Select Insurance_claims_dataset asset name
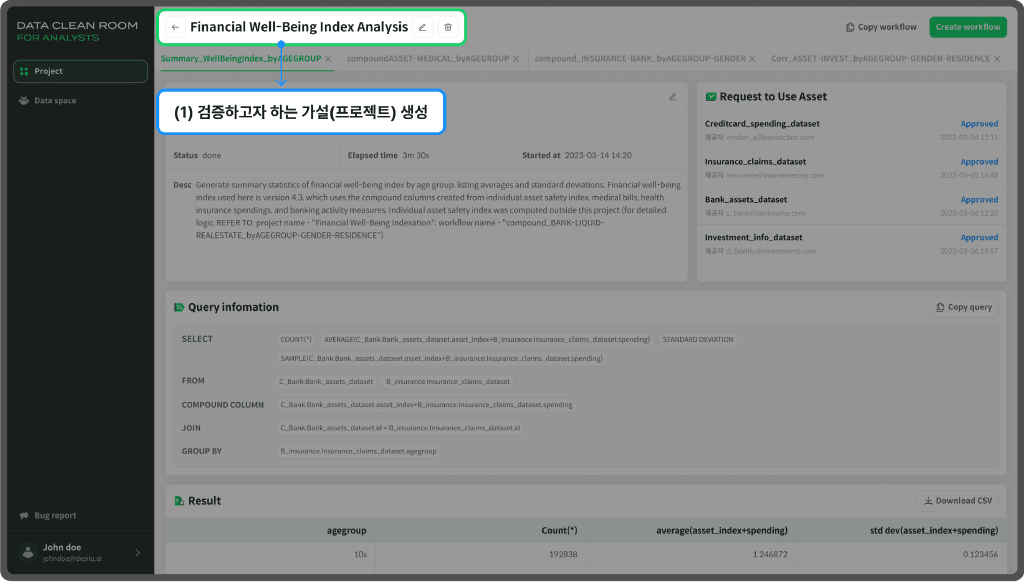 pyautogui.click(x=755, y=162)
